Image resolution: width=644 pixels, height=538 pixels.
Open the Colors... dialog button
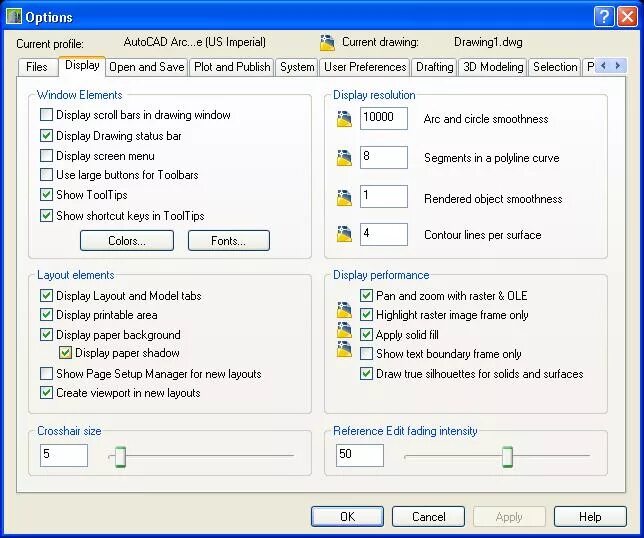click(x=127, y=240)
